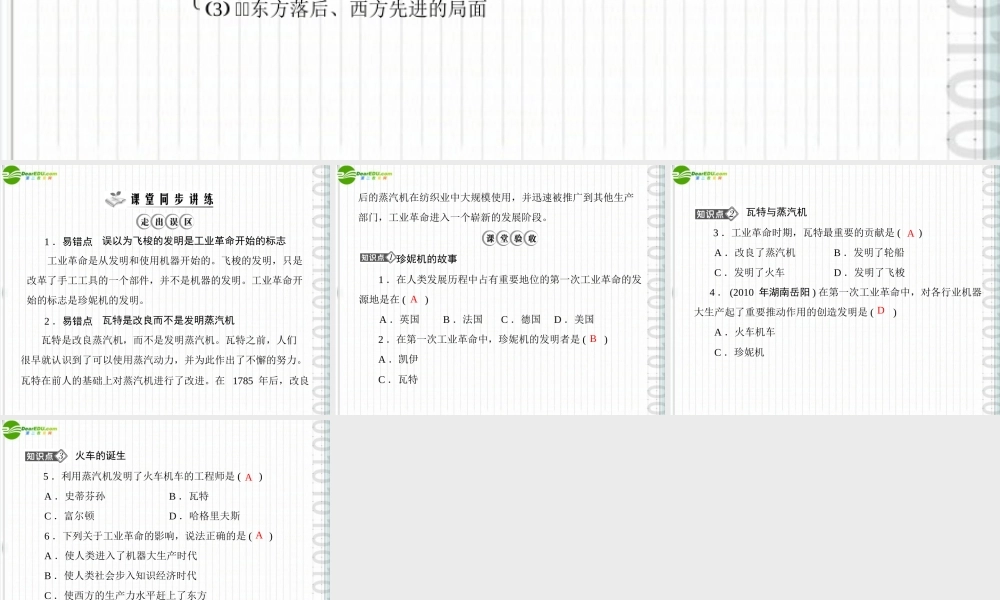
Task: Click question 6 about 工业革命的影响
Action: pyautogui.click(x=158, y=536)
